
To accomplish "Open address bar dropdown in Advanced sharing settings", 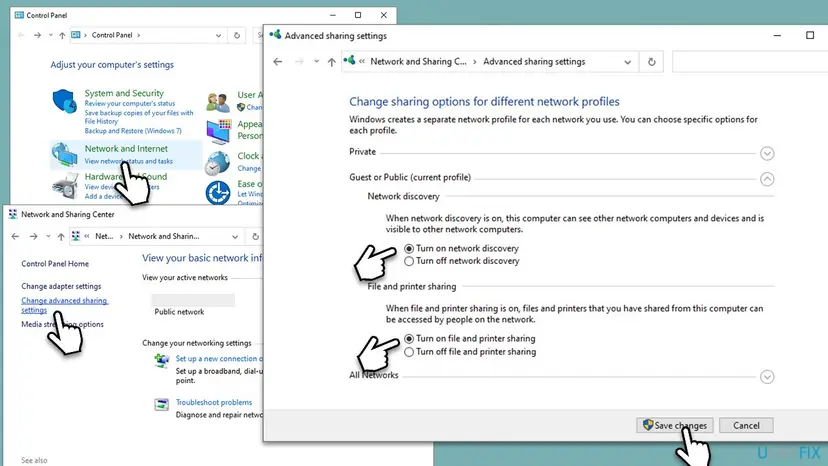I will [x=627, y=62].
